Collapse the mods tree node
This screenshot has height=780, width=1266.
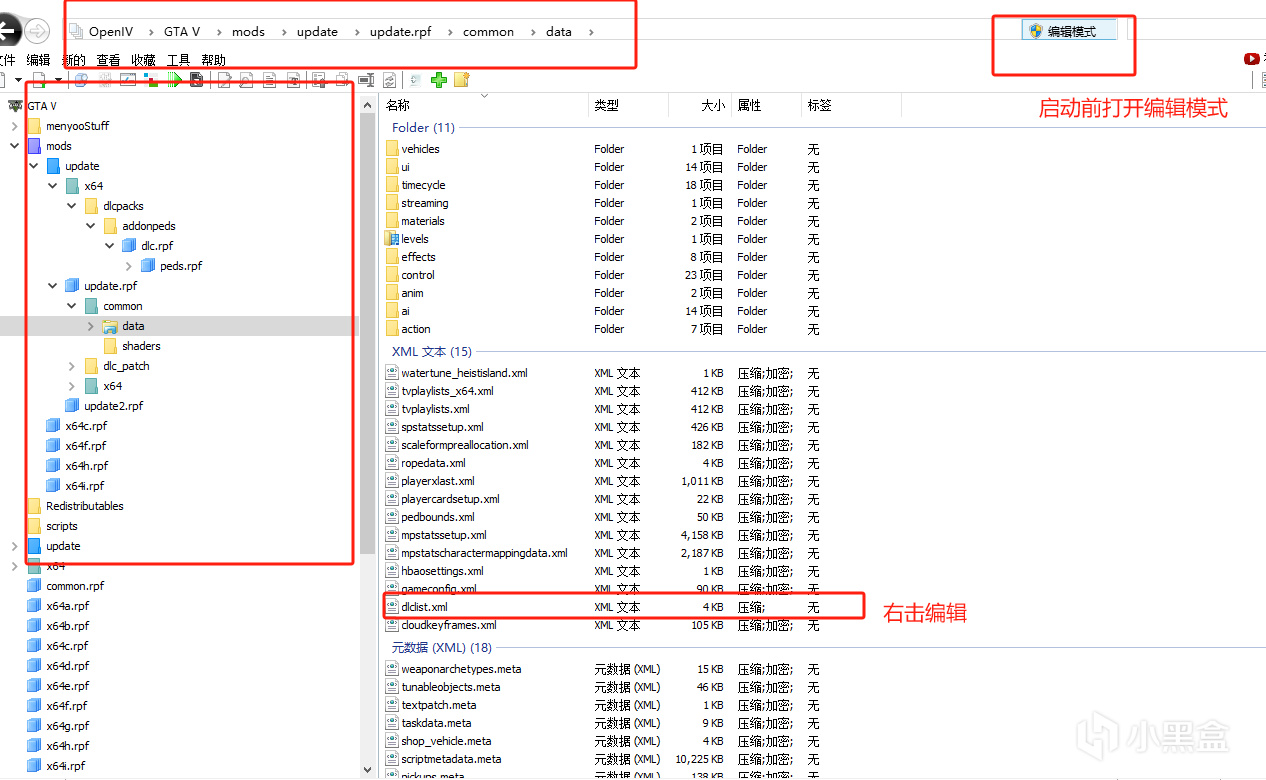[x=14, y=146]
